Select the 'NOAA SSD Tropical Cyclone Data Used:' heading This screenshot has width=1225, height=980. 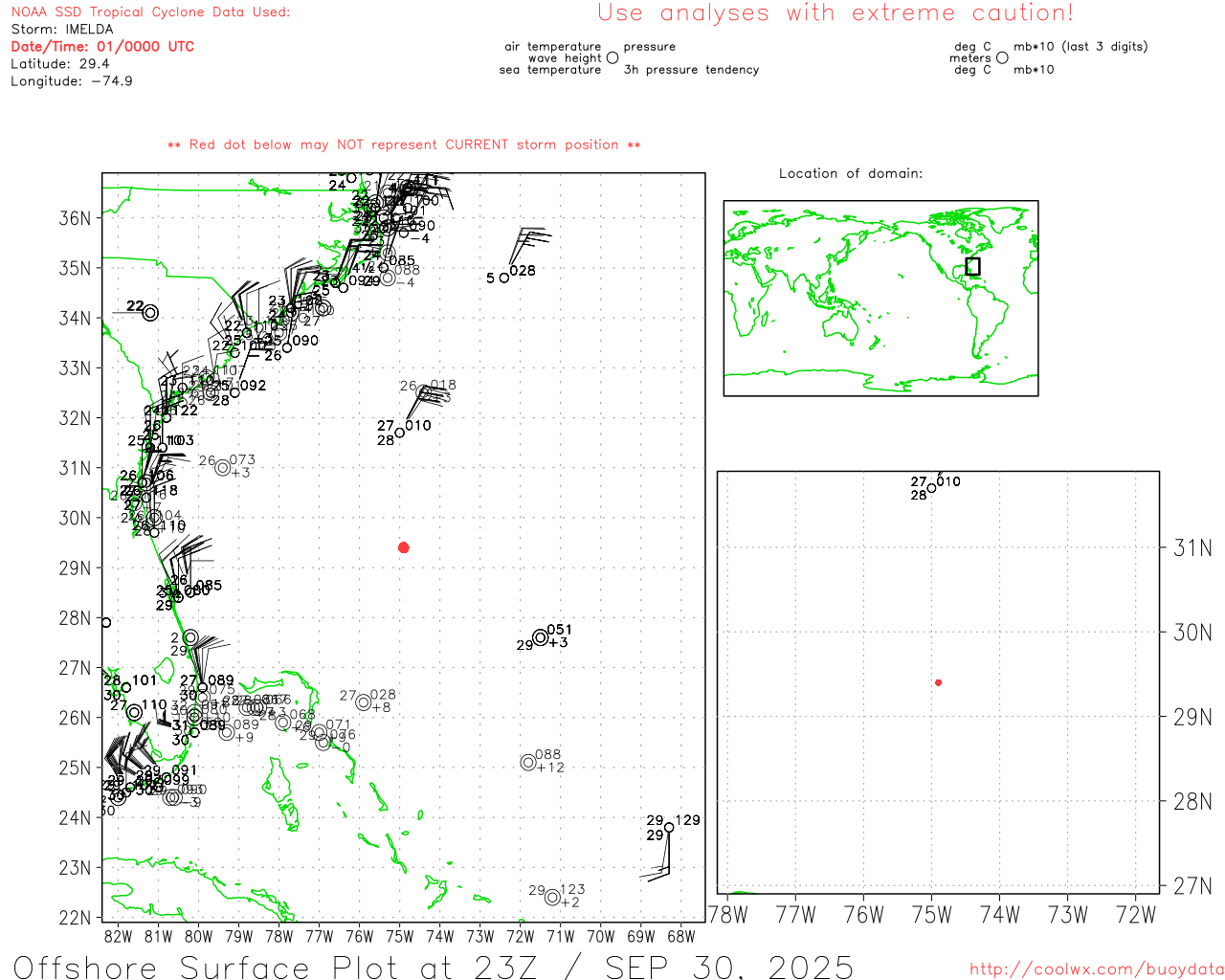point(150,12)
